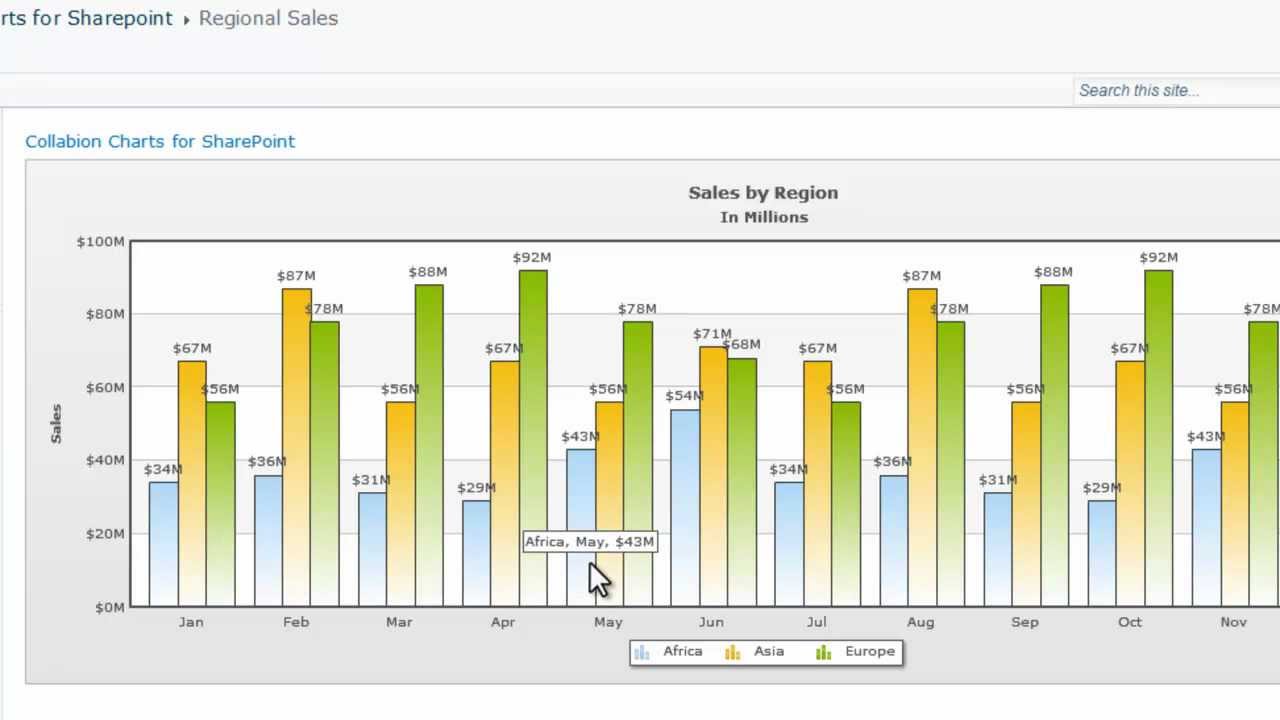Click the Europe May $78M bar
Screen dimensions: 1280x720
pyautogui.click(x=638, y=463)
